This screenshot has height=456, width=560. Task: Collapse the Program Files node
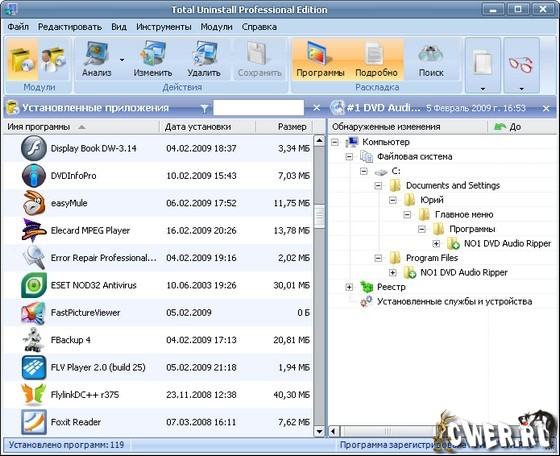[378, 258]
